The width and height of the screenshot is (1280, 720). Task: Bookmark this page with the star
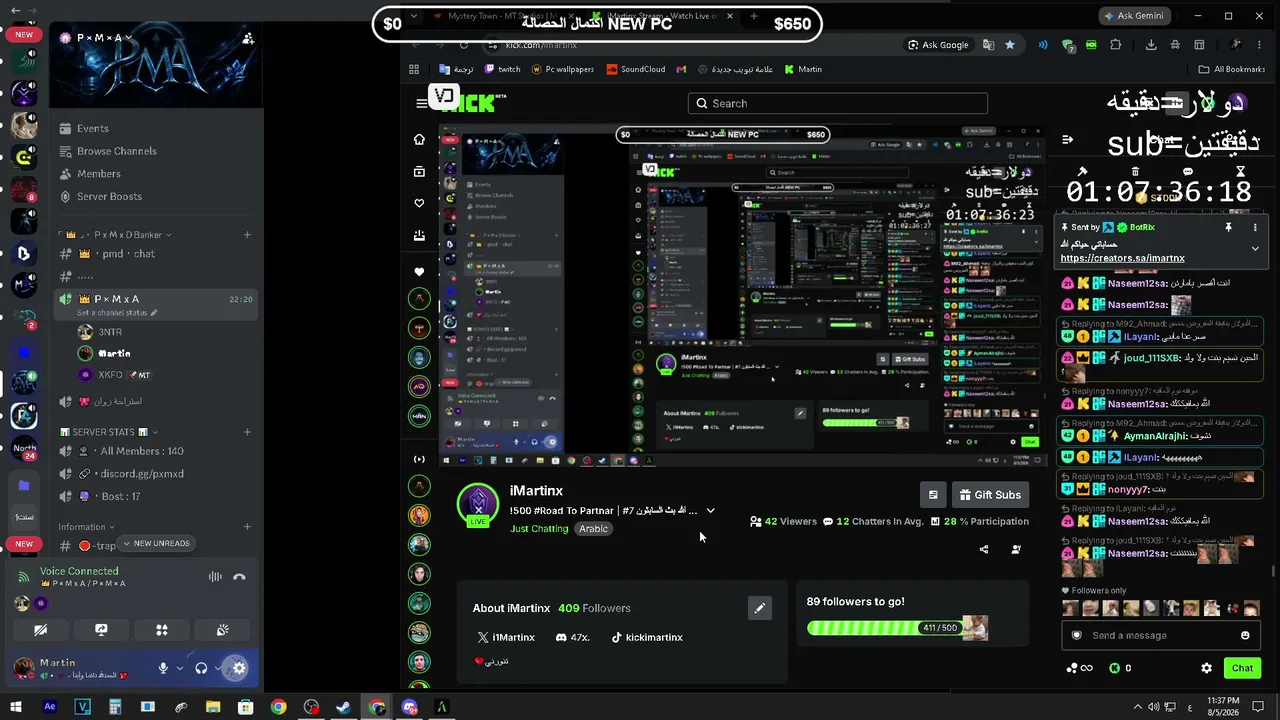click(x=1010, y=45)
